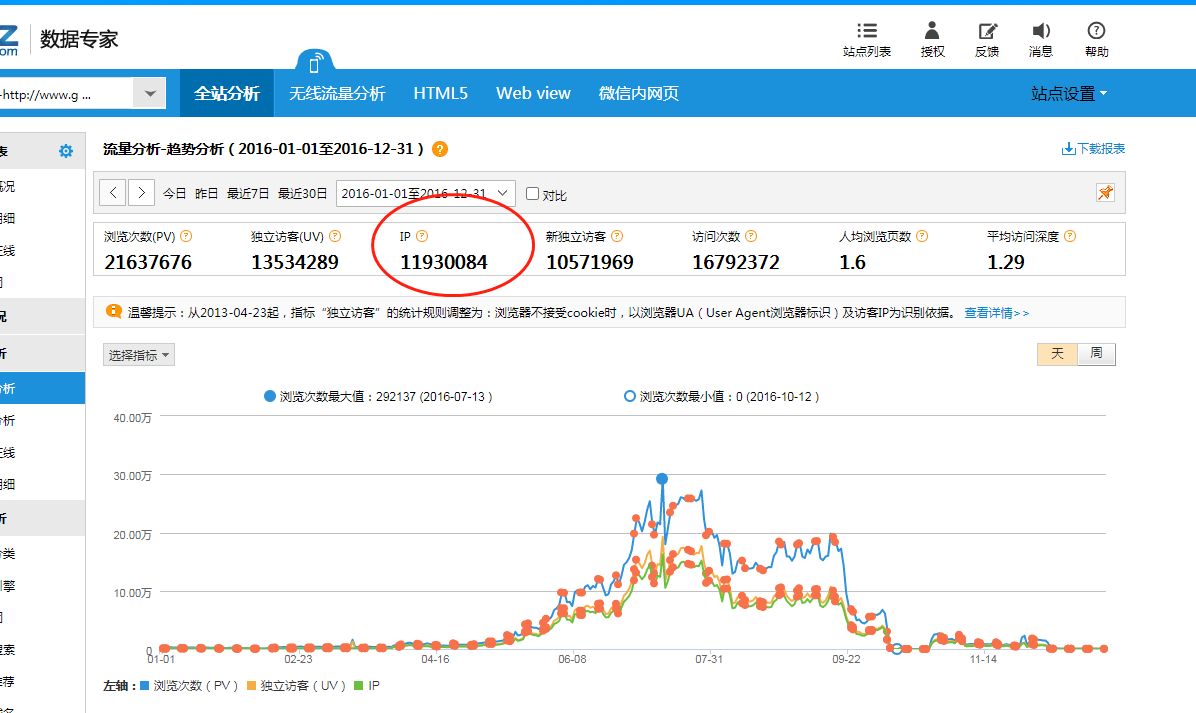The width and height of the screenshot is (1196, 713).
Task: Toggle the blue 浏览次数(PV) legend swatch
Action: click(145, 686)
